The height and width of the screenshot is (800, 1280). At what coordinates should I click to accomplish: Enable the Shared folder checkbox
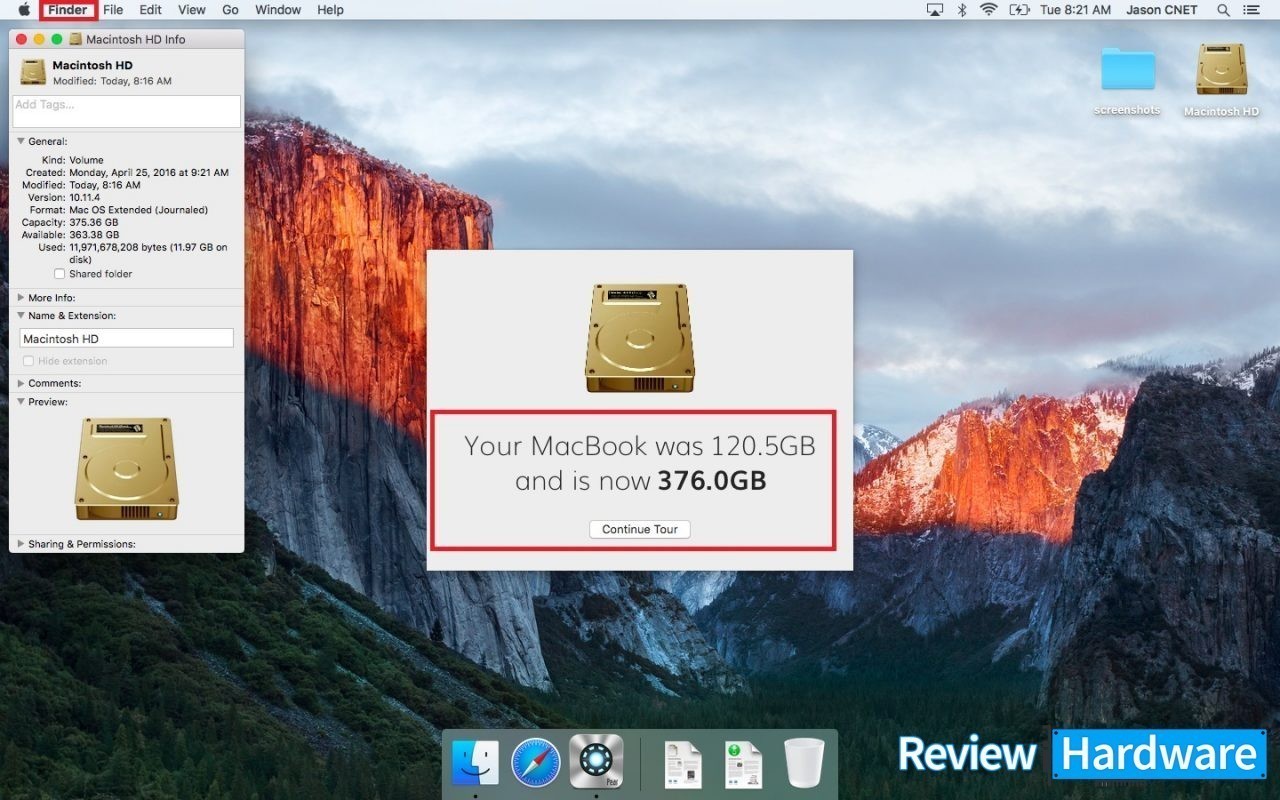[59, 274]
